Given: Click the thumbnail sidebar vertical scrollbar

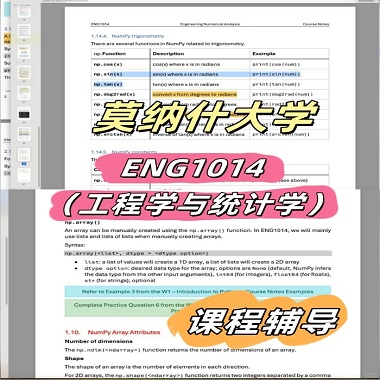Looking at the screenshot, I should (x=39, y=157).
